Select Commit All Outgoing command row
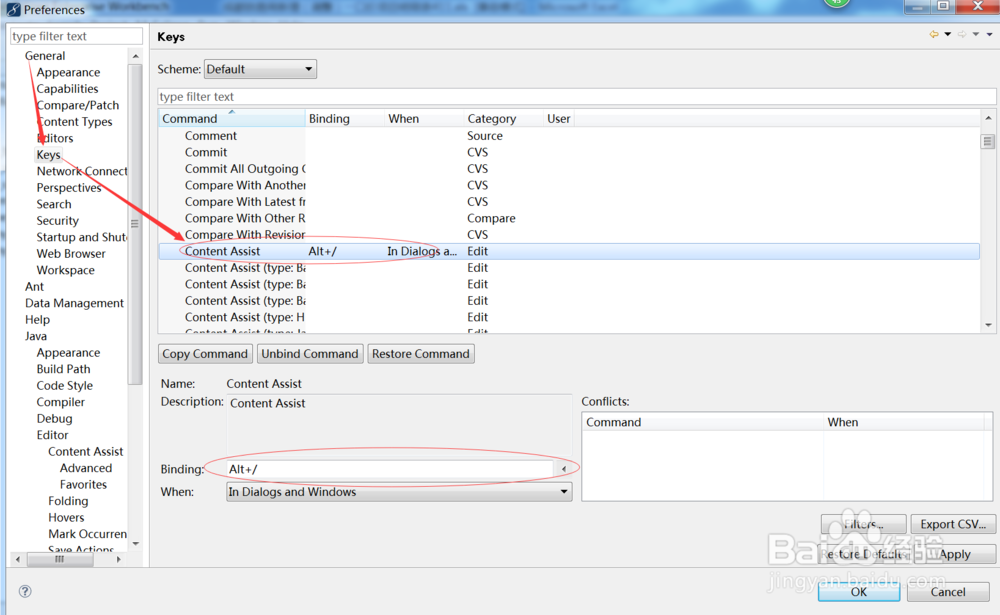 (569, 169)
